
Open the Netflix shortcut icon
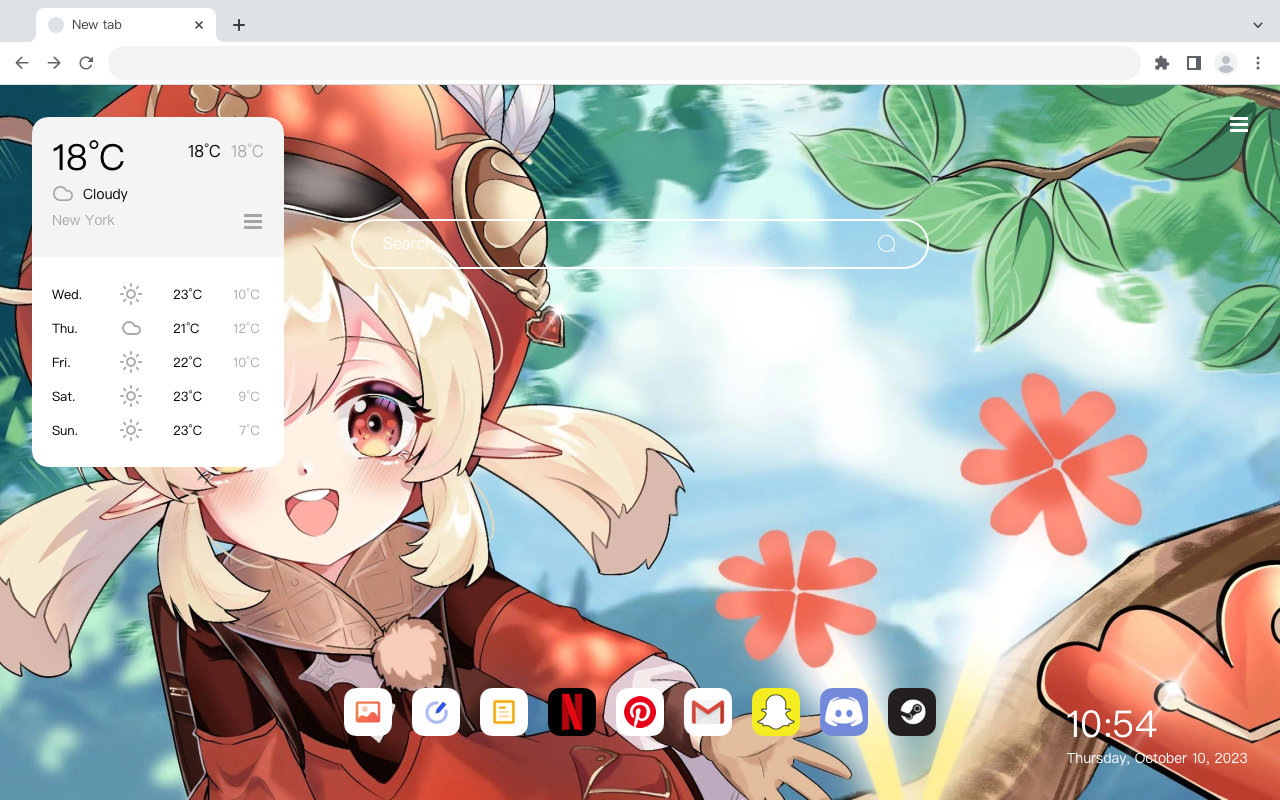pyautogui.click(x=572, y=712)
